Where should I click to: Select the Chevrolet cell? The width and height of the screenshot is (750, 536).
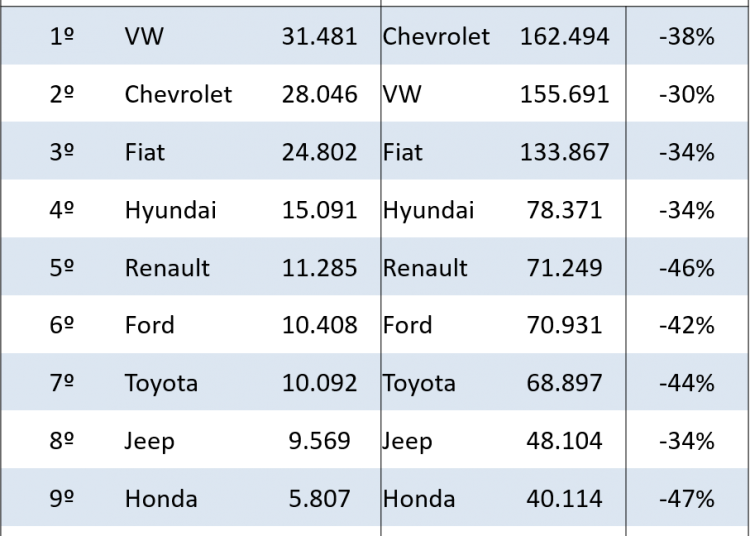pyautogui.click(x=436, y=37)
